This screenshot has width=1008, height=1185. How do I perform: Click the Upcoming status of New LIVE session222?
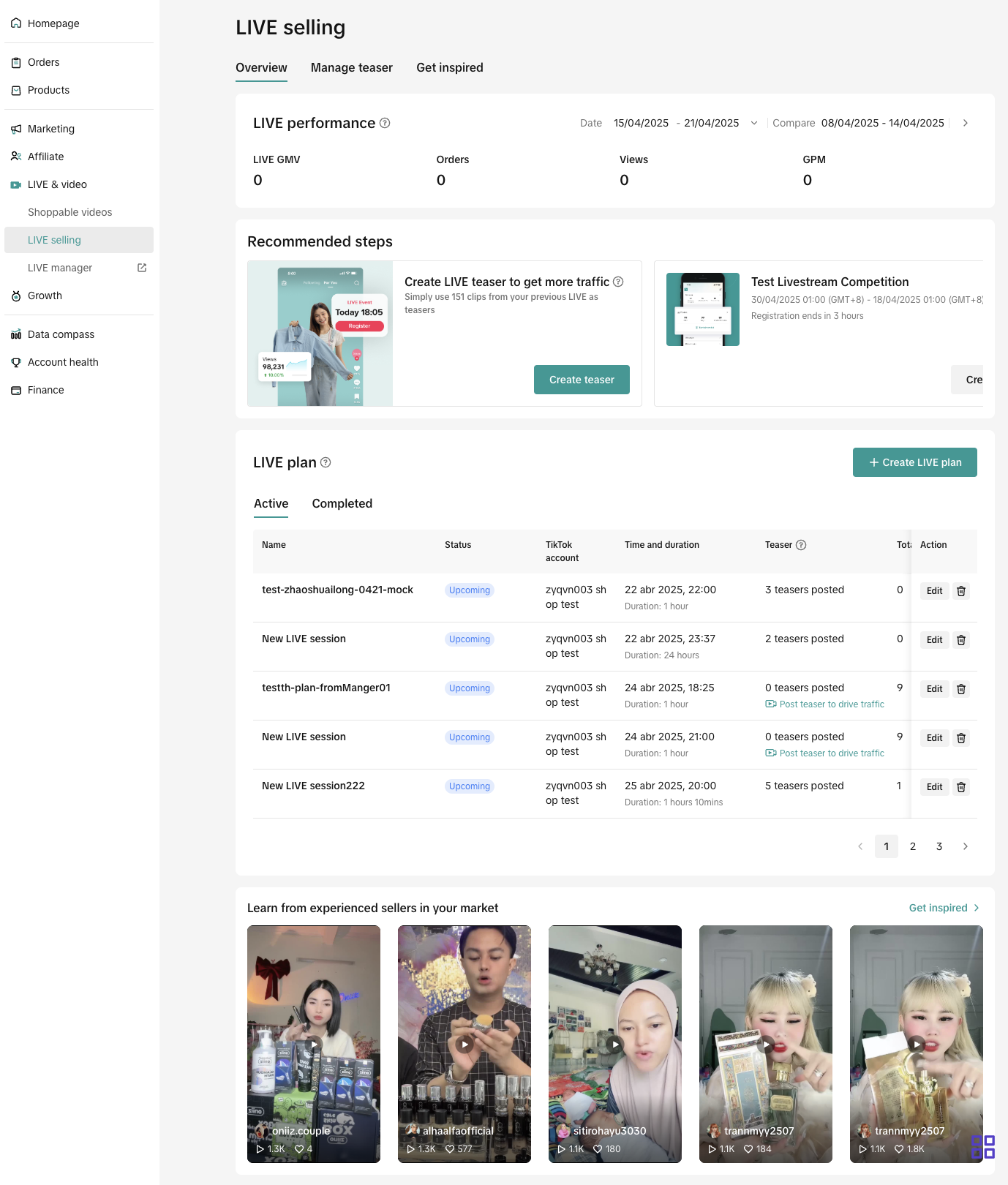pyautogui.click(x=470, y=786)
